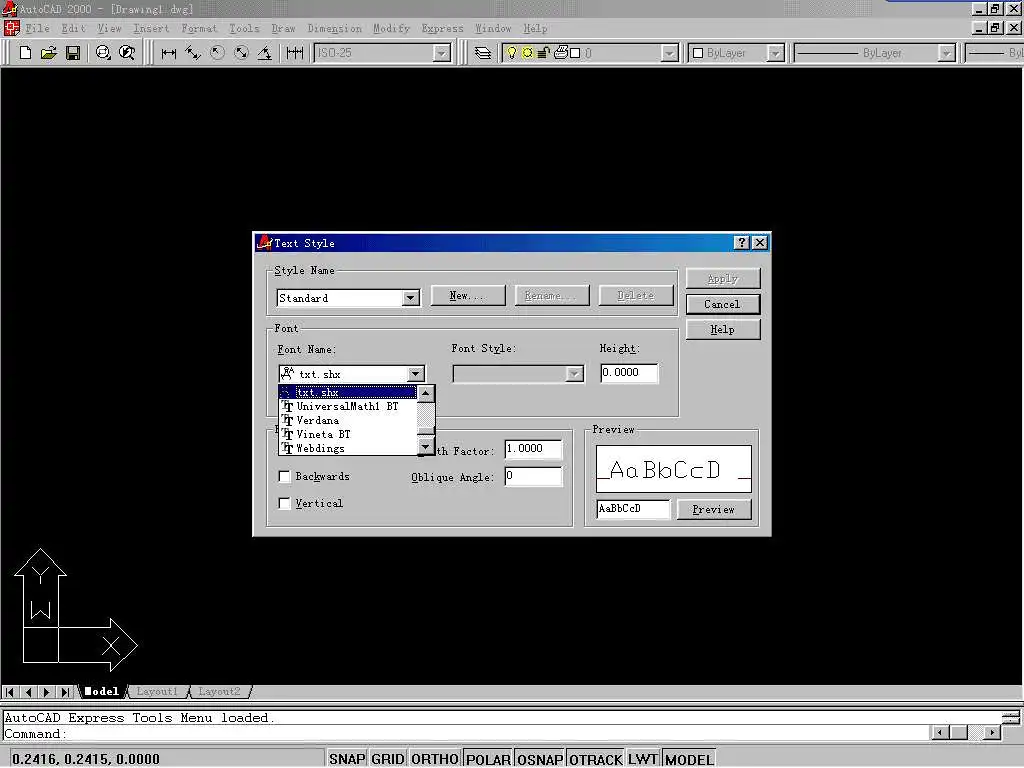Choose Vineta BT from font list
1024x768 pixels.
347,434
